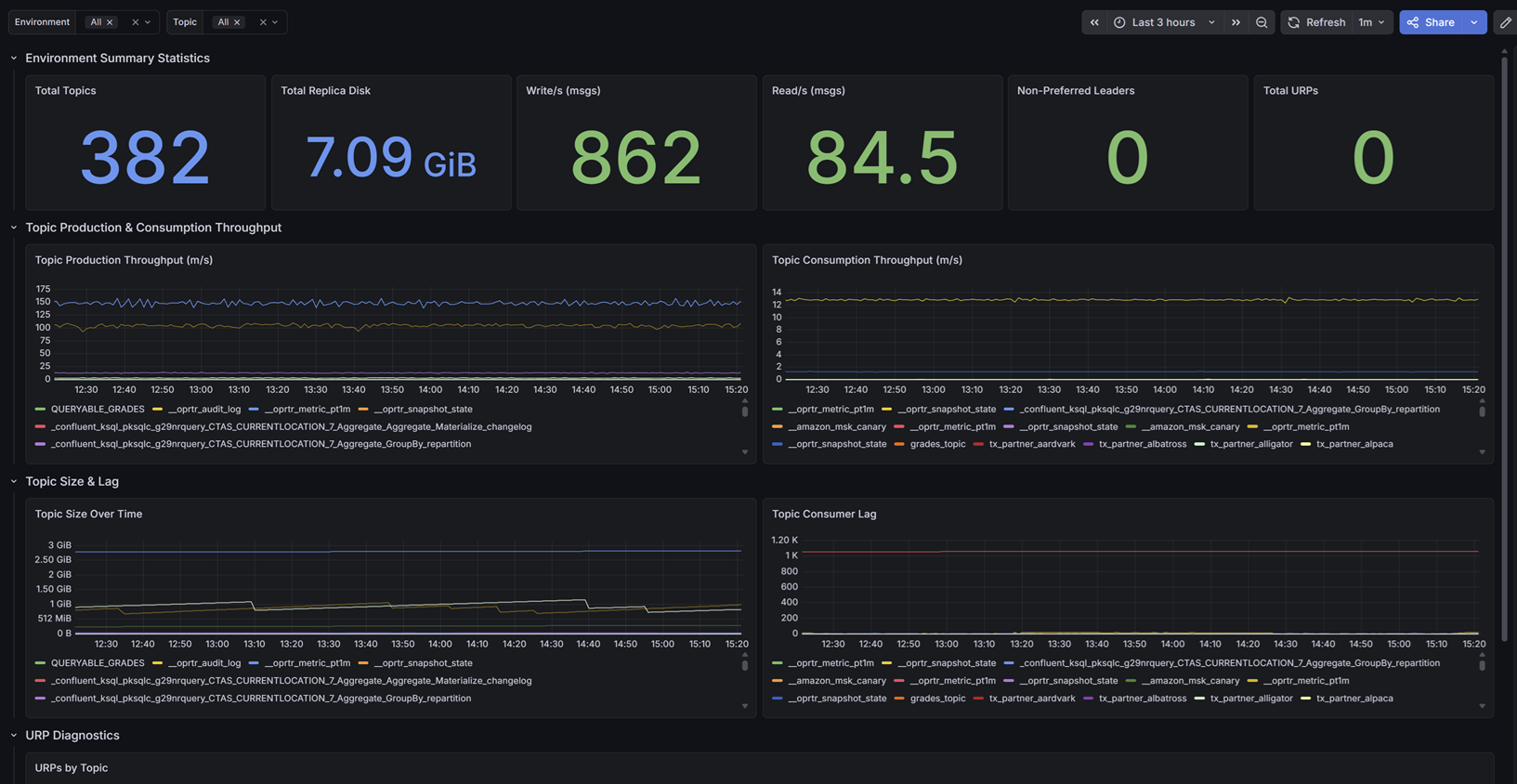Click the pencil edit dashboard icon

click(1506, 22)
